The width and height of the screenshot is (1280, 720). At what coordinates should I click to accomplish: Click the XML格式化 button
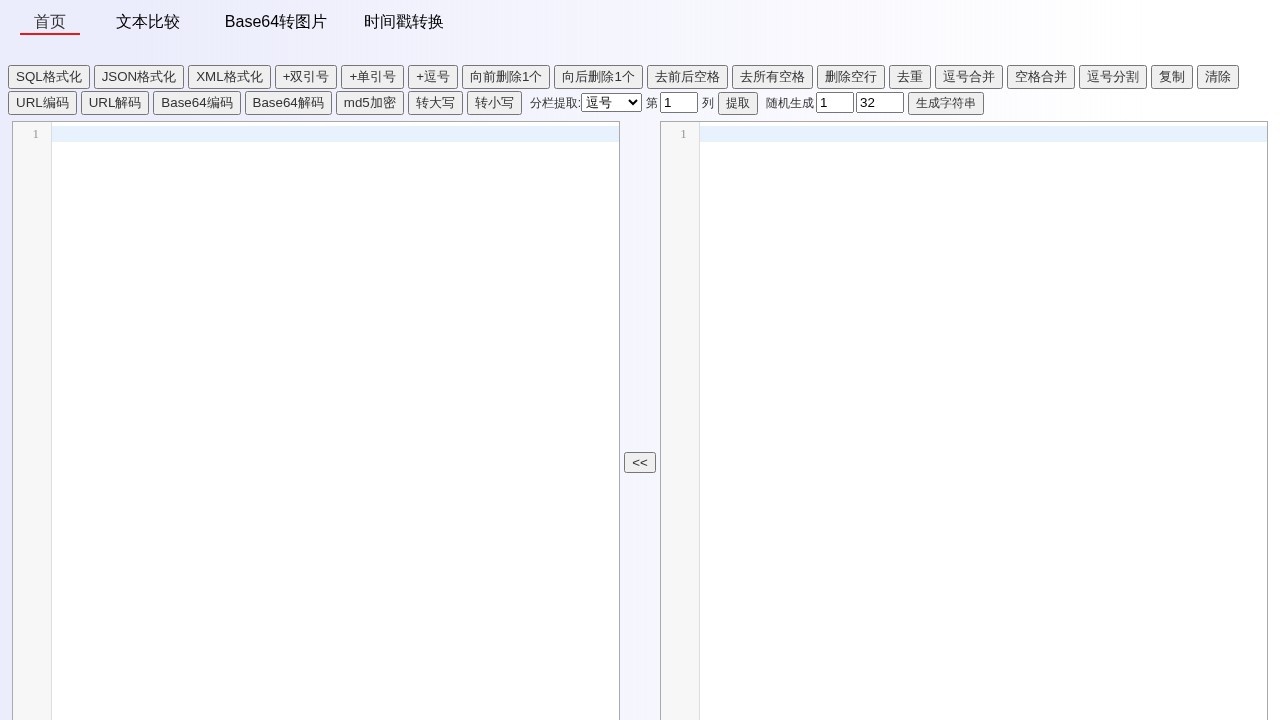pos(229,77)
